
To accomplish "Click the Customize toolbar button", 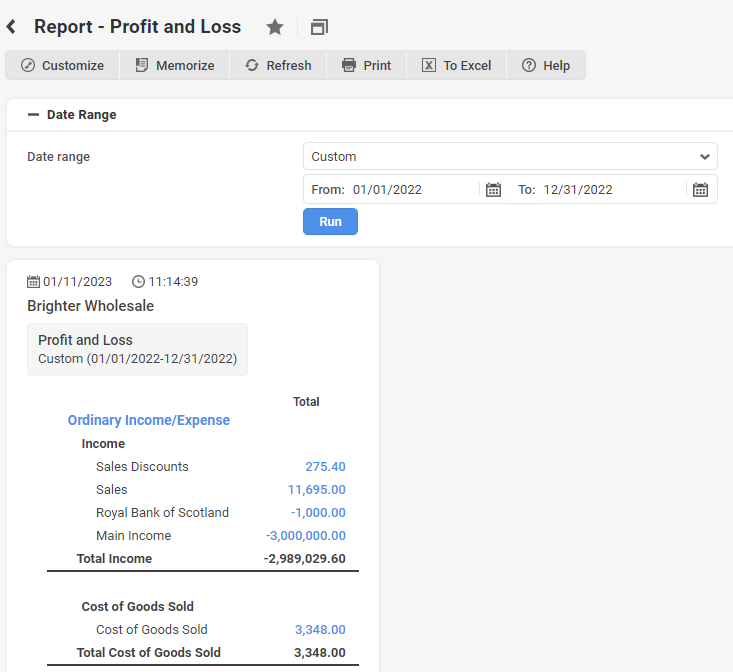I will (62, 65).
